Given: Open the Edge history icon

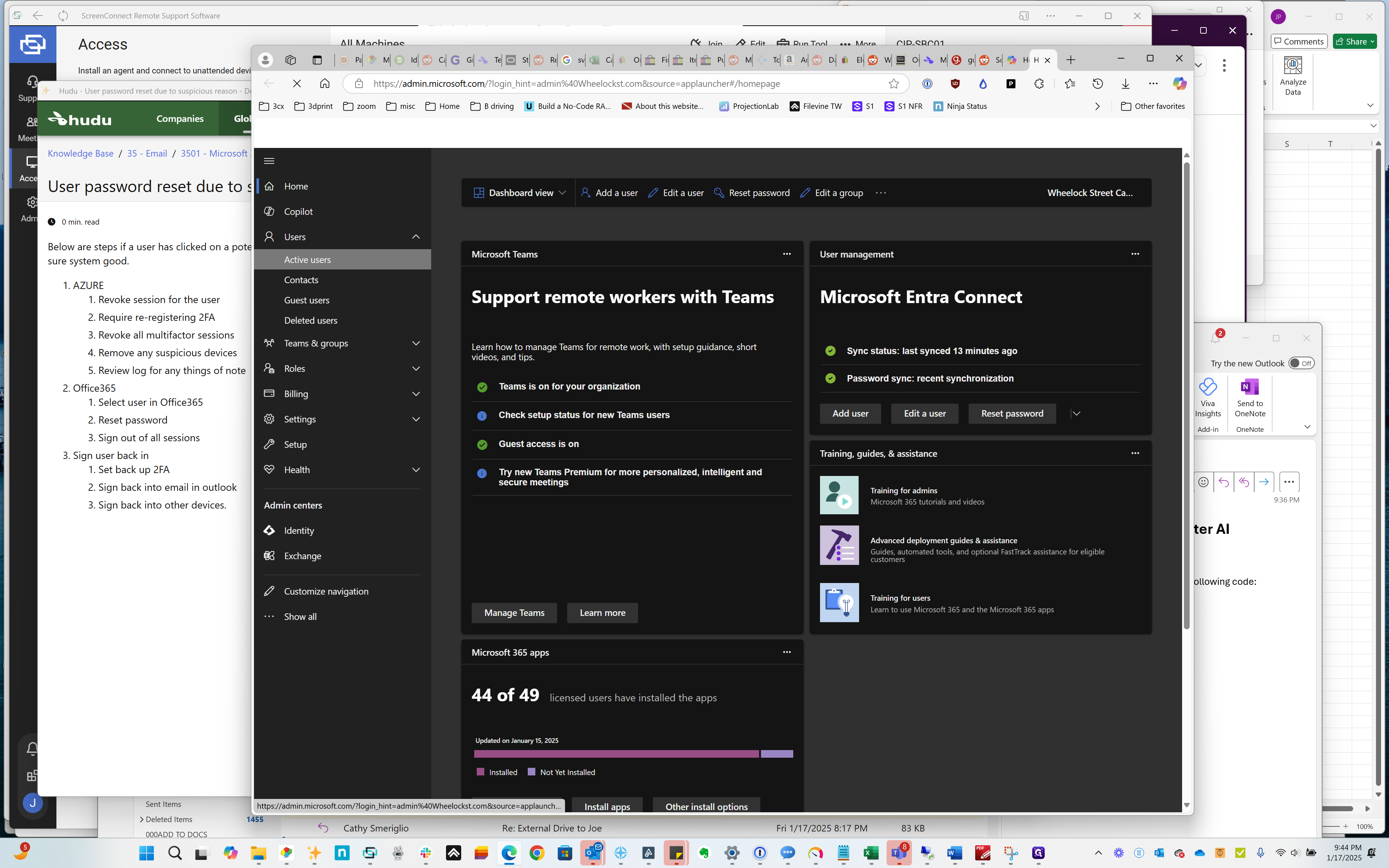Looking at the screenshot, I should coord(1097,84).
